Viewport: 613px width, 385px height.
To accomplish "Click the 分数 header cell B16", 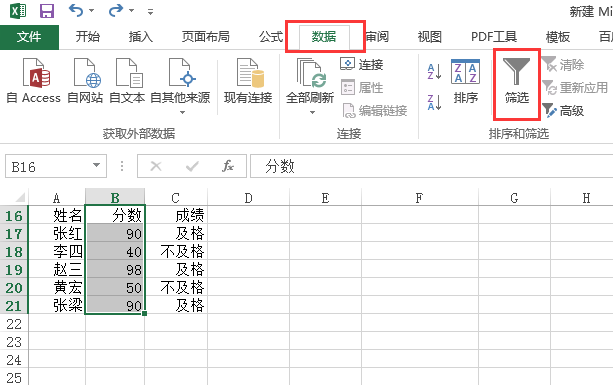I will click(115, 215).
